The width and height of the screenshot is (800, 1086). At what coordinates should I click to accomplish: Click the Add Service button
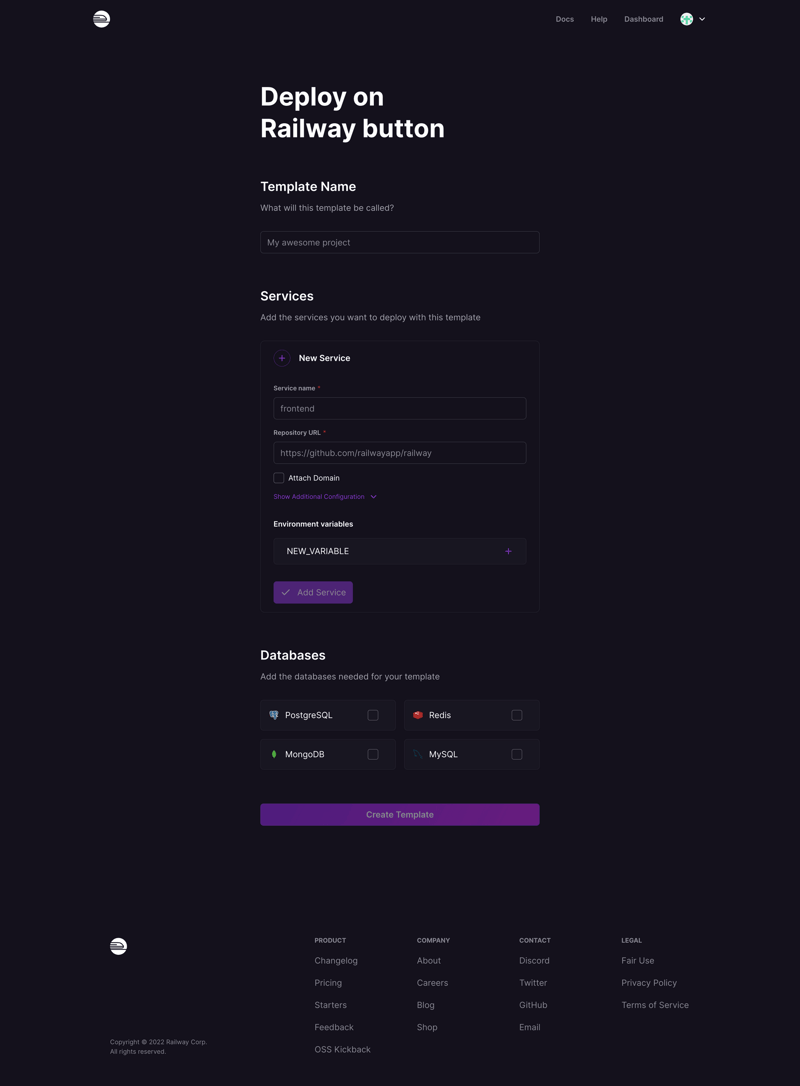coord(313,592)
